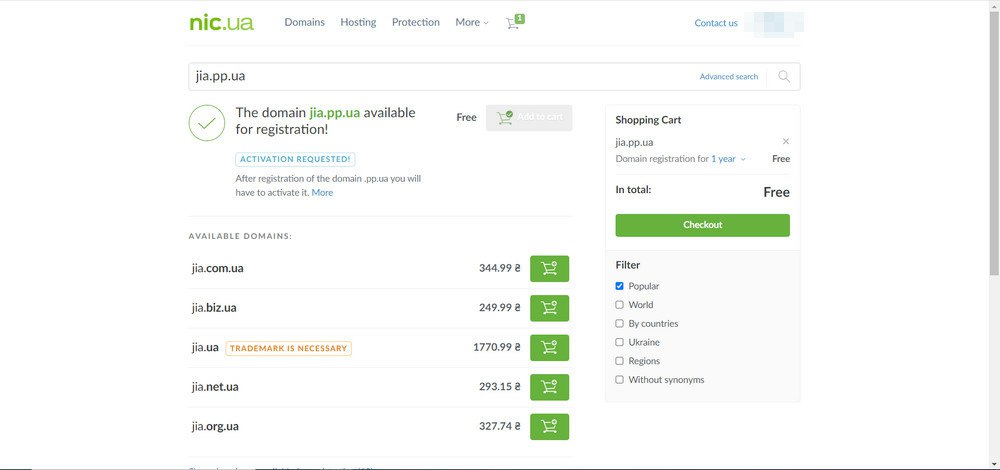Image resolution: width=1000 pixels, height=470 pixels.
Task: Click the Trademark is necessary badge
Action: point(288,348)
